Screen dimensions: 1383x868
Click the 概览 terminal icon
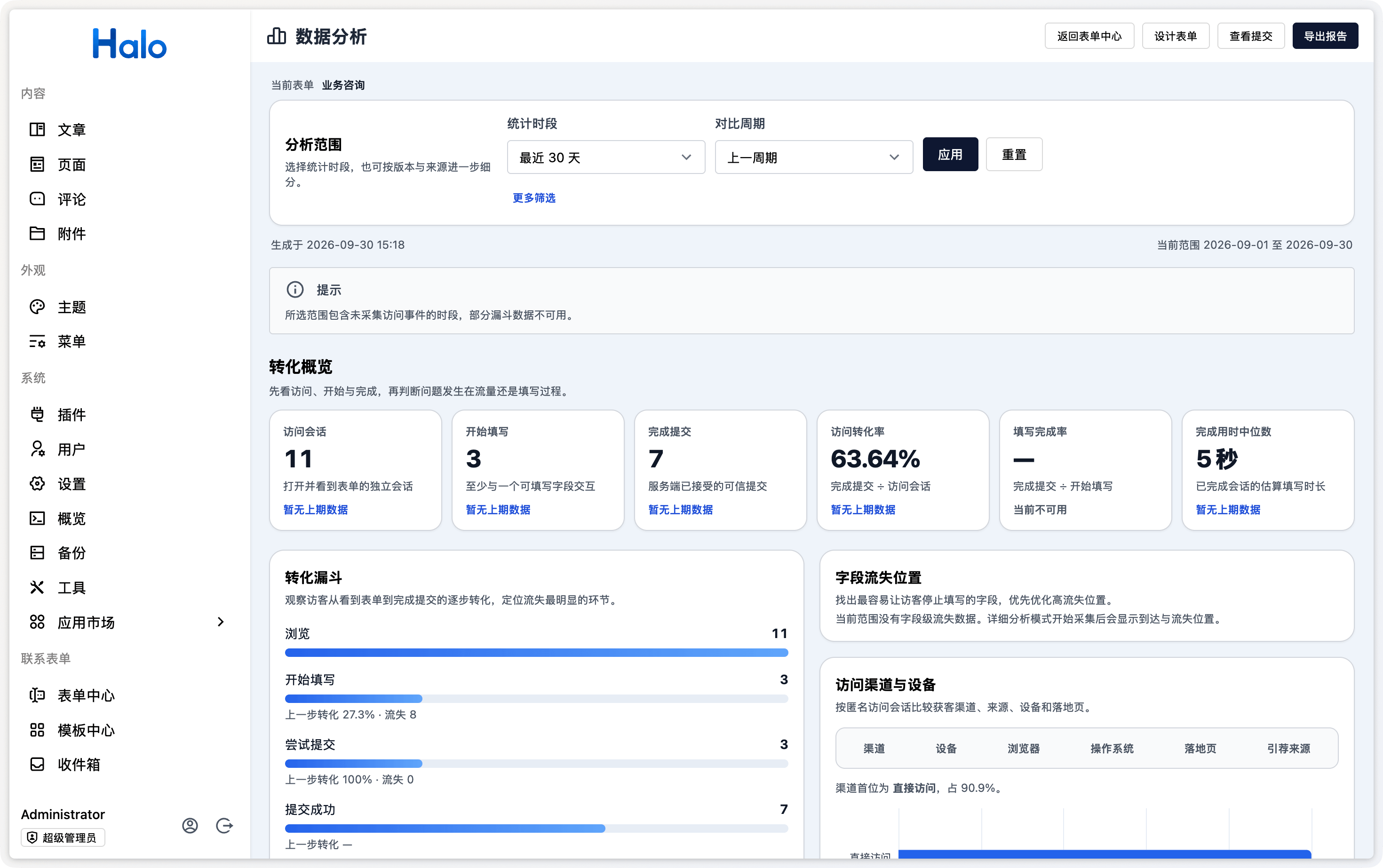pos(37,518)
